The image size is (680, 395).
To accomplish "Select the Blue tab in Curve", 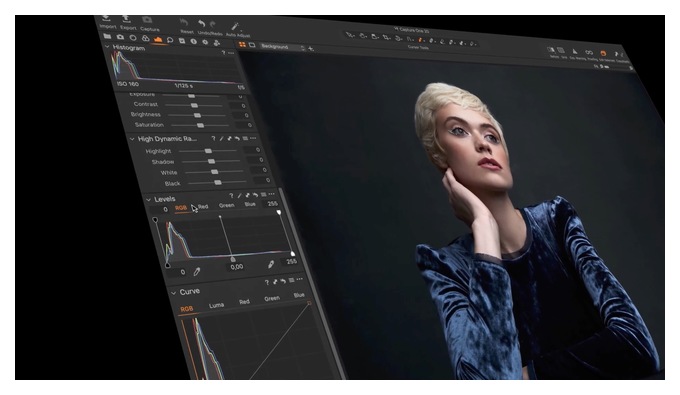I will pyautogui.click(x=299, y=295).
